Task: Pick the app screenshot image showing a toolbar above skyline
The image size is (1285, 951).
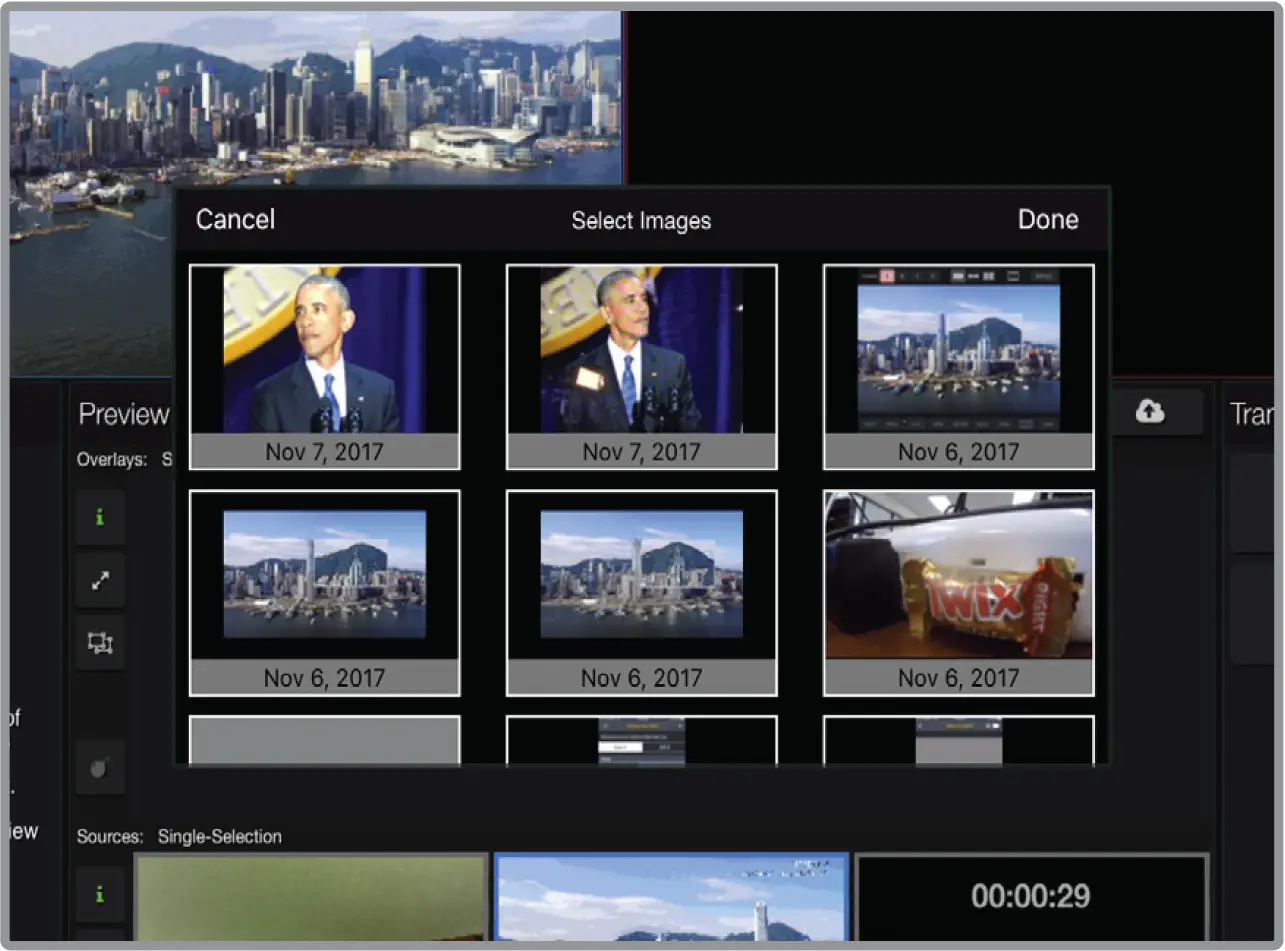Action: pyautogui.click(x=958, y=367)
